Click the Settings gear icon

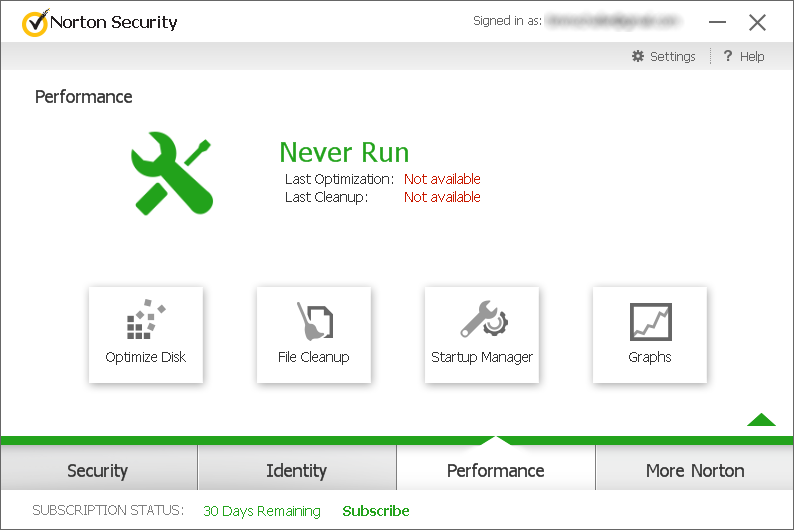pyautogui.click(x=638, y=57)
